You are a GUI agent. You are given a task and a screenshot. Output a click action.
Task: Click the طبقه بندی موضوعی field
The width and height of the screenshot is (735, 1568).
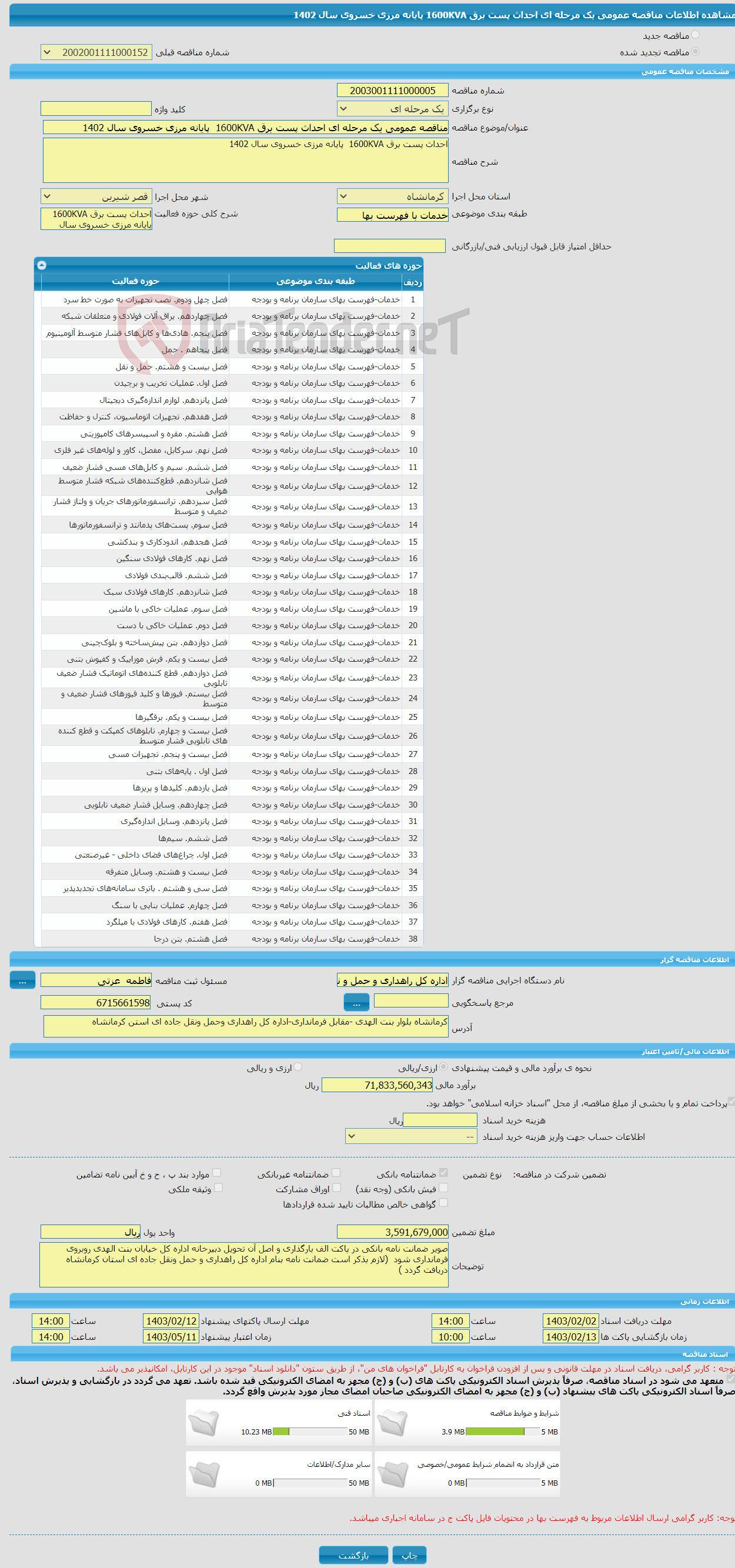[x=392, y=215]
